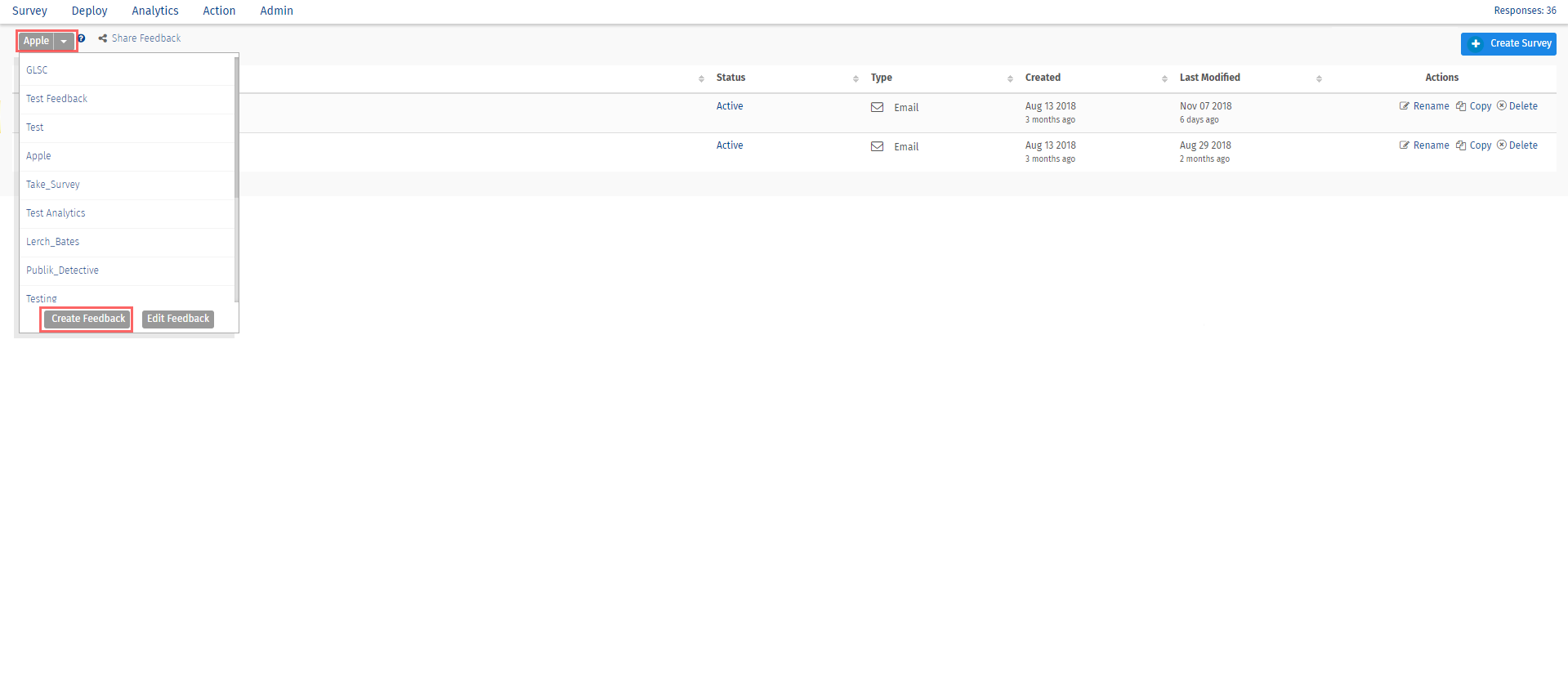Click the Rename pencil icon, Nov 07 2018 row
Viewport: 1568px width, 688px height.
pyautogui.click(x=1405, y=106)
